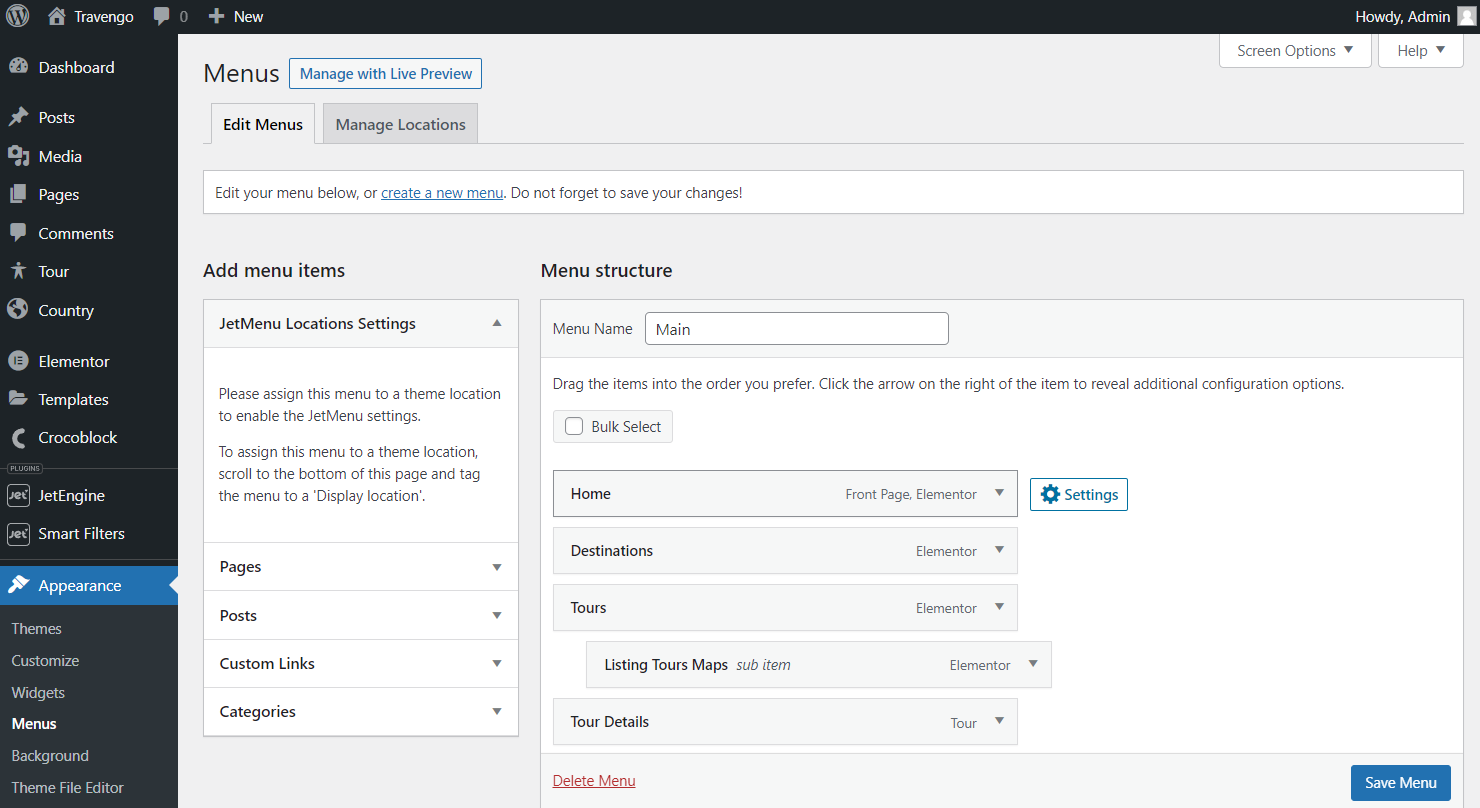Click the Menu Name input field
The width and height of the screenshot is (1480, 808).
797,329
